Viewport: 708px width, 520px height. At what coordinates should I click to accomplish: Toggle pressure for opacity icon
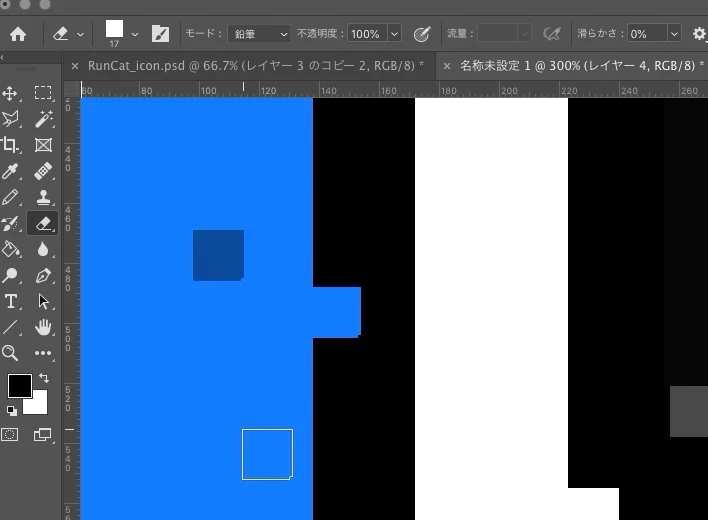point(422,34)
